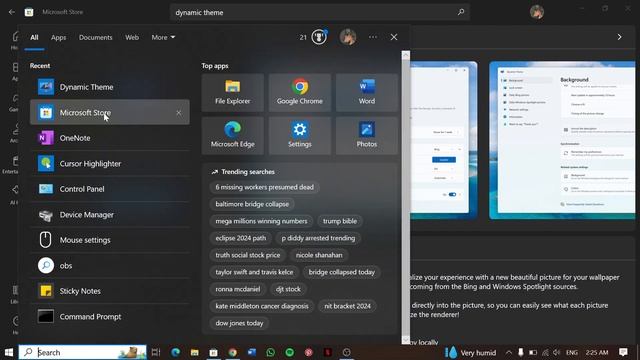
Task: Select 'djt stock' trending search
Action: pyautogui.click(x=288, y=289)
